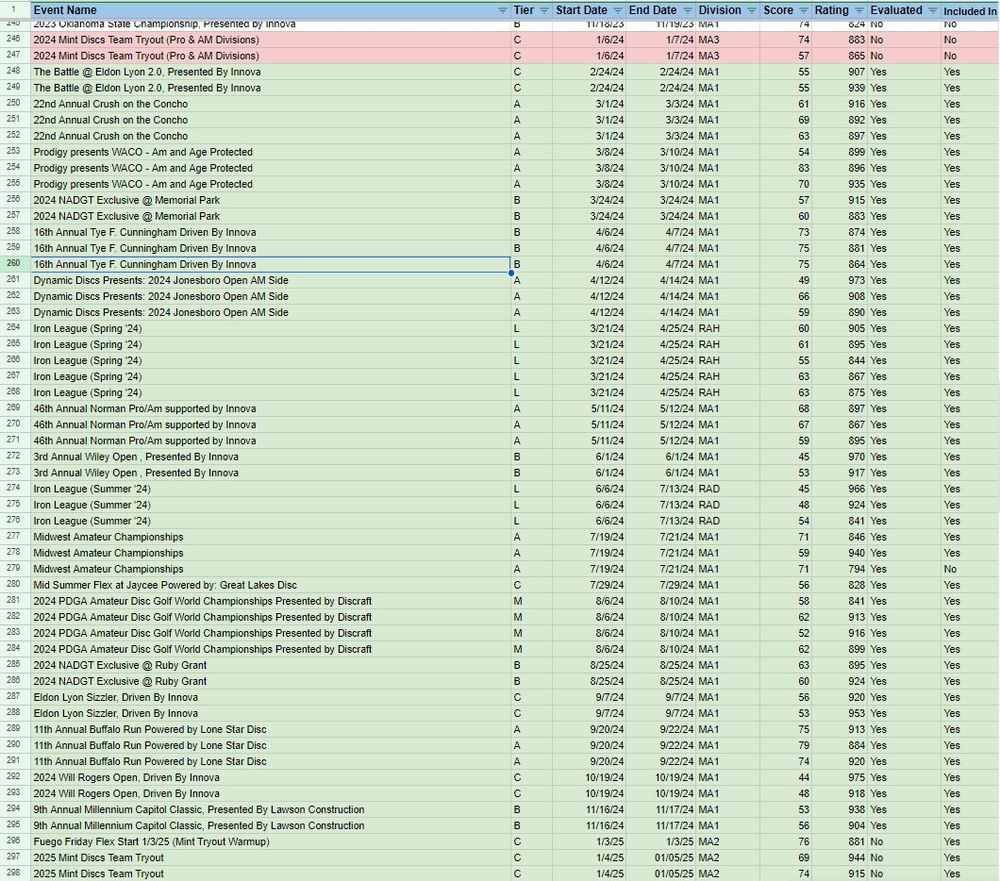The image size is (1000, 881).
Task: Select the 'Midwest Amateur Championships' cell in row 279
Action: click(270, 569)
